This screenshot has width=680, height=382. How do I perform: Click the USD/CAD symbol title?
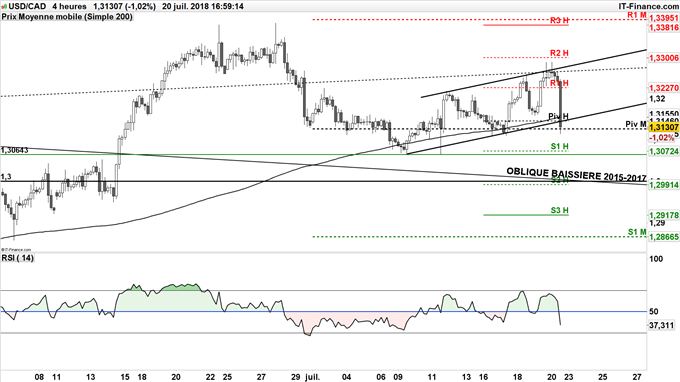pyautogui.click(x=26, y=7)
